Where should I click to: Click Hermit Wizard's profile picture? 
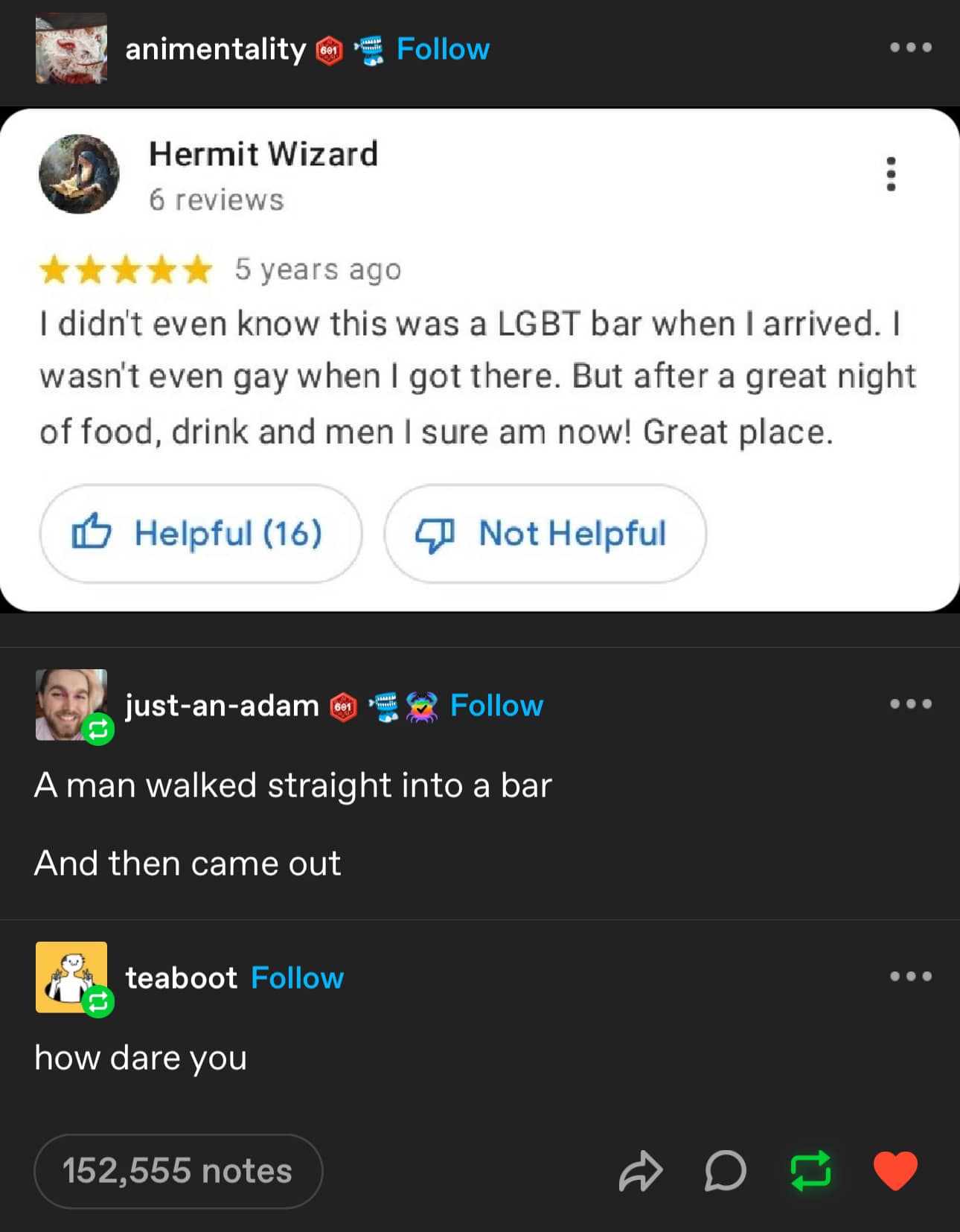click(79, 174)
